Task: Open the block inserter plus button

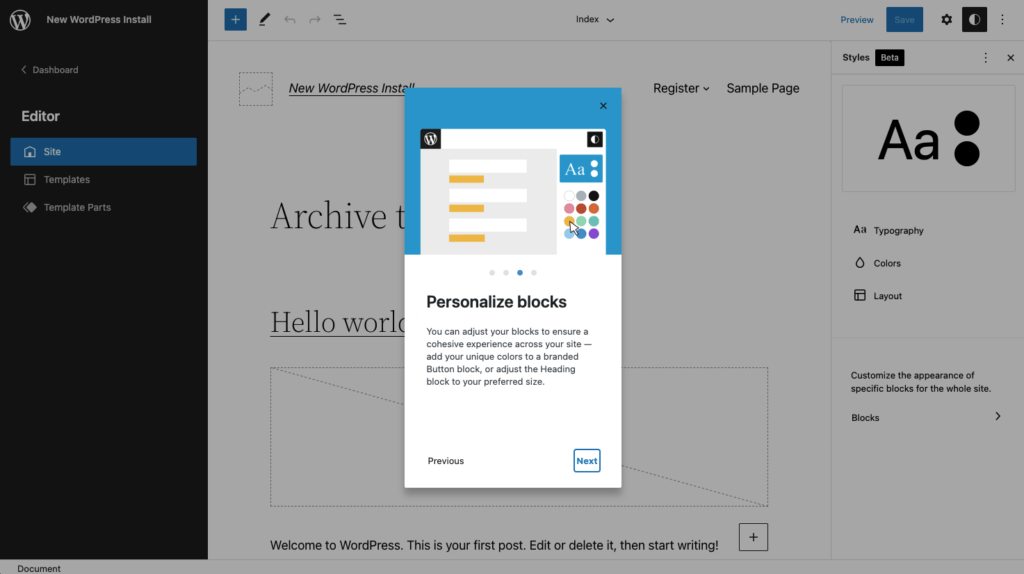Action: (235, 20)
